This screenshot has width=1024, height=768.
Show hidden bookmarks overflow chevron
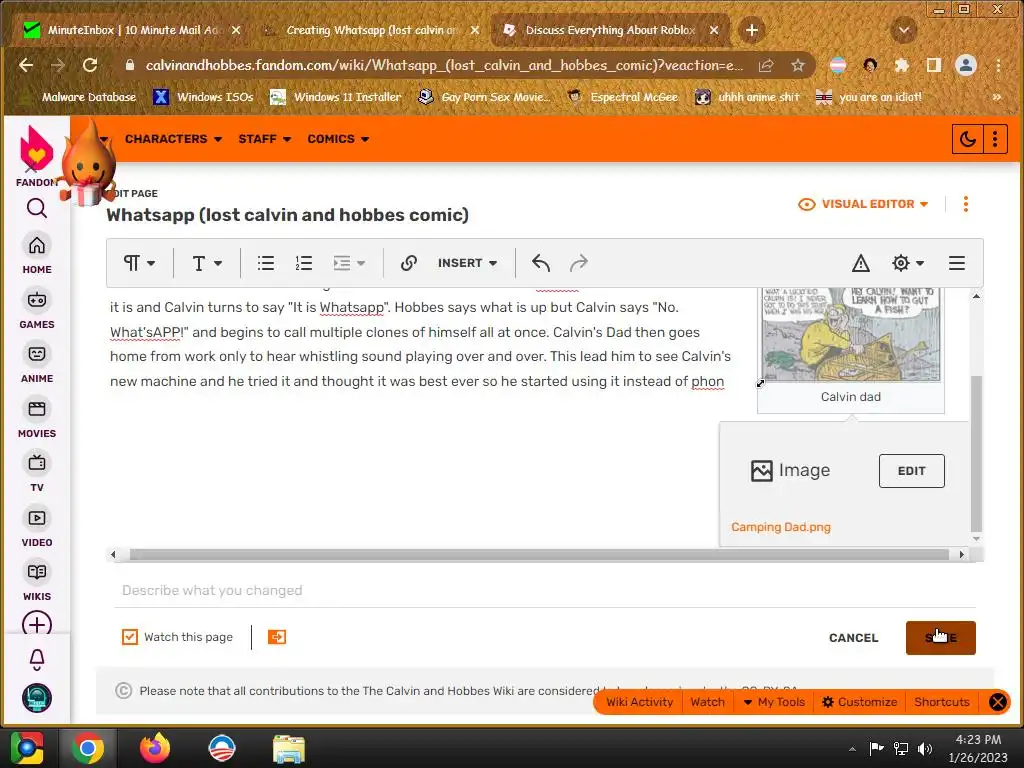click(x=997, y=97)
